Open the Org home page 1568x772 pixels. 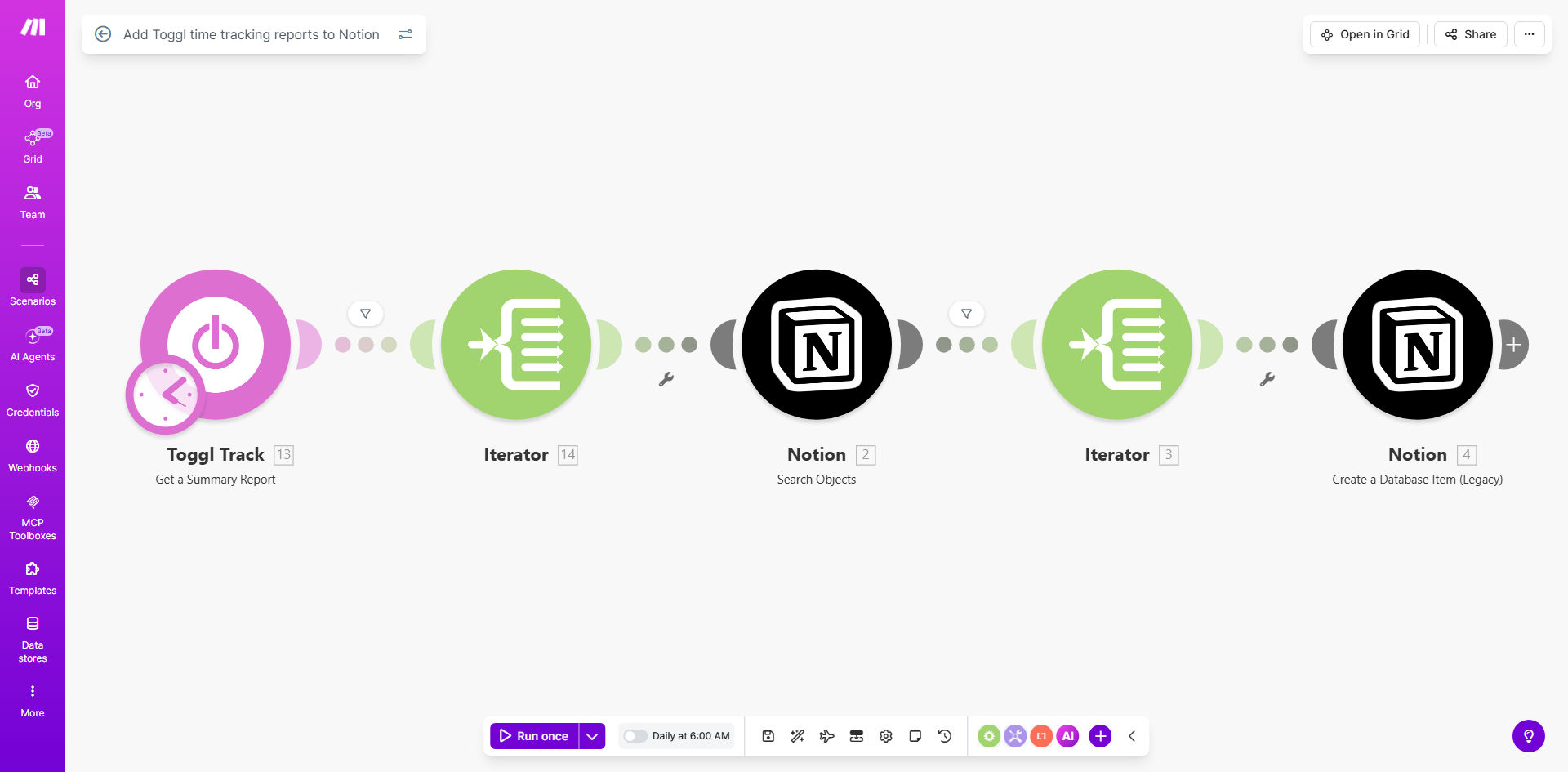[x=33, y=91]
